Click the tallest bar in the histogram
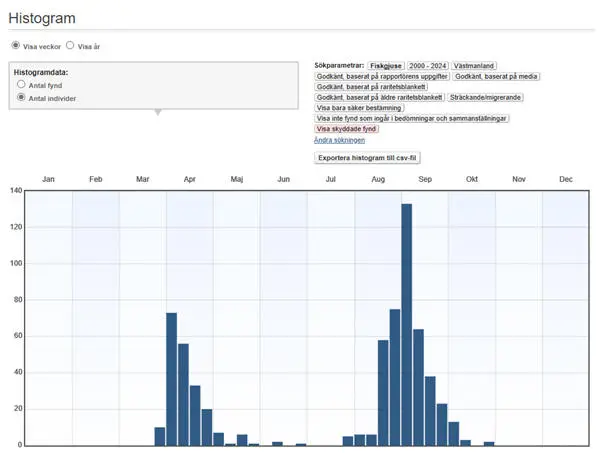The image size is (603, 453). tap(407, 324)
